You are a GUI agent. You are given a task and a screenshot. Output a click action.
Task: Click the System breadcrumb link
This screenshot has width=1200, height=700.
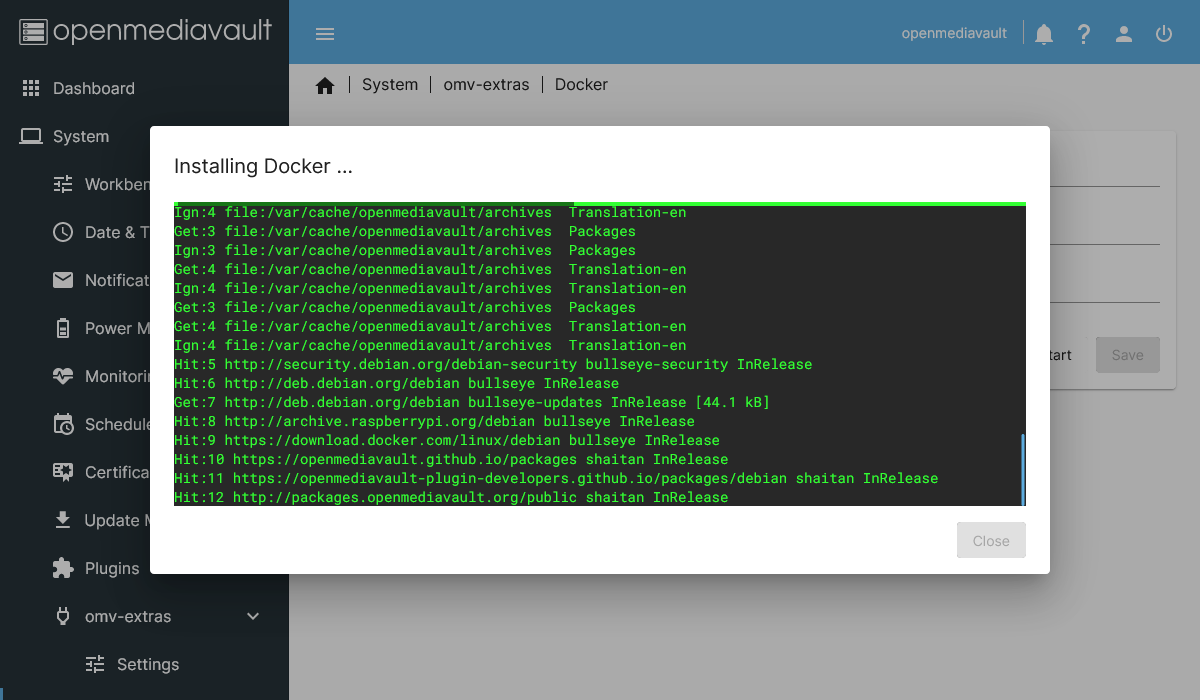[390, 85]
